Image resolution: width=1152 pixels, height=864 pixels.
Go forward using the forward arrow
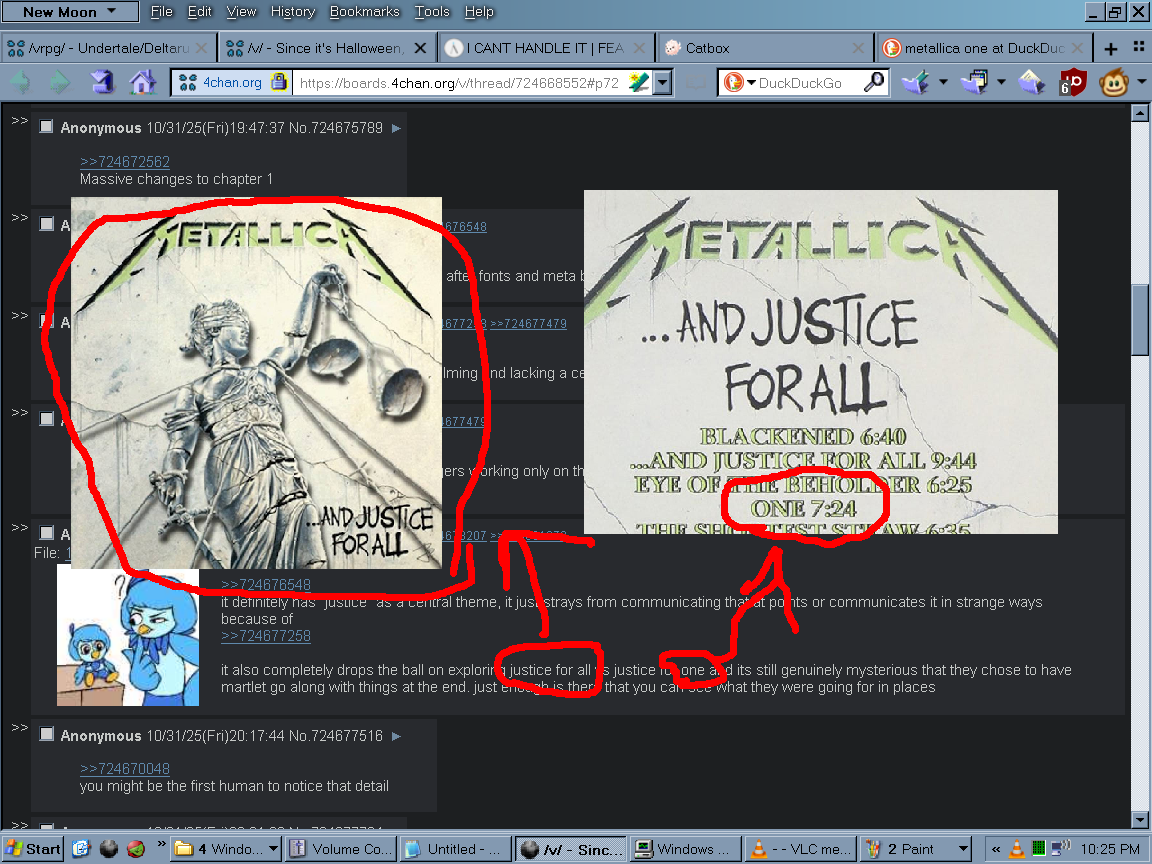click(x=60, y=82)
